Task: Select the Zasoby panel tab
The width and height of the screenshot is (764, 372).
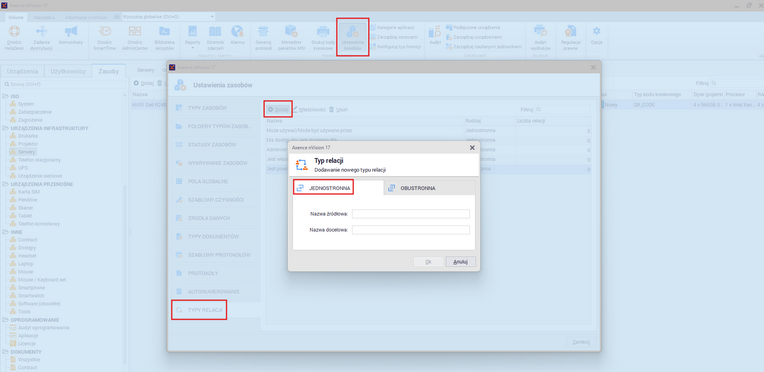Action: click(x=109, y=71)
